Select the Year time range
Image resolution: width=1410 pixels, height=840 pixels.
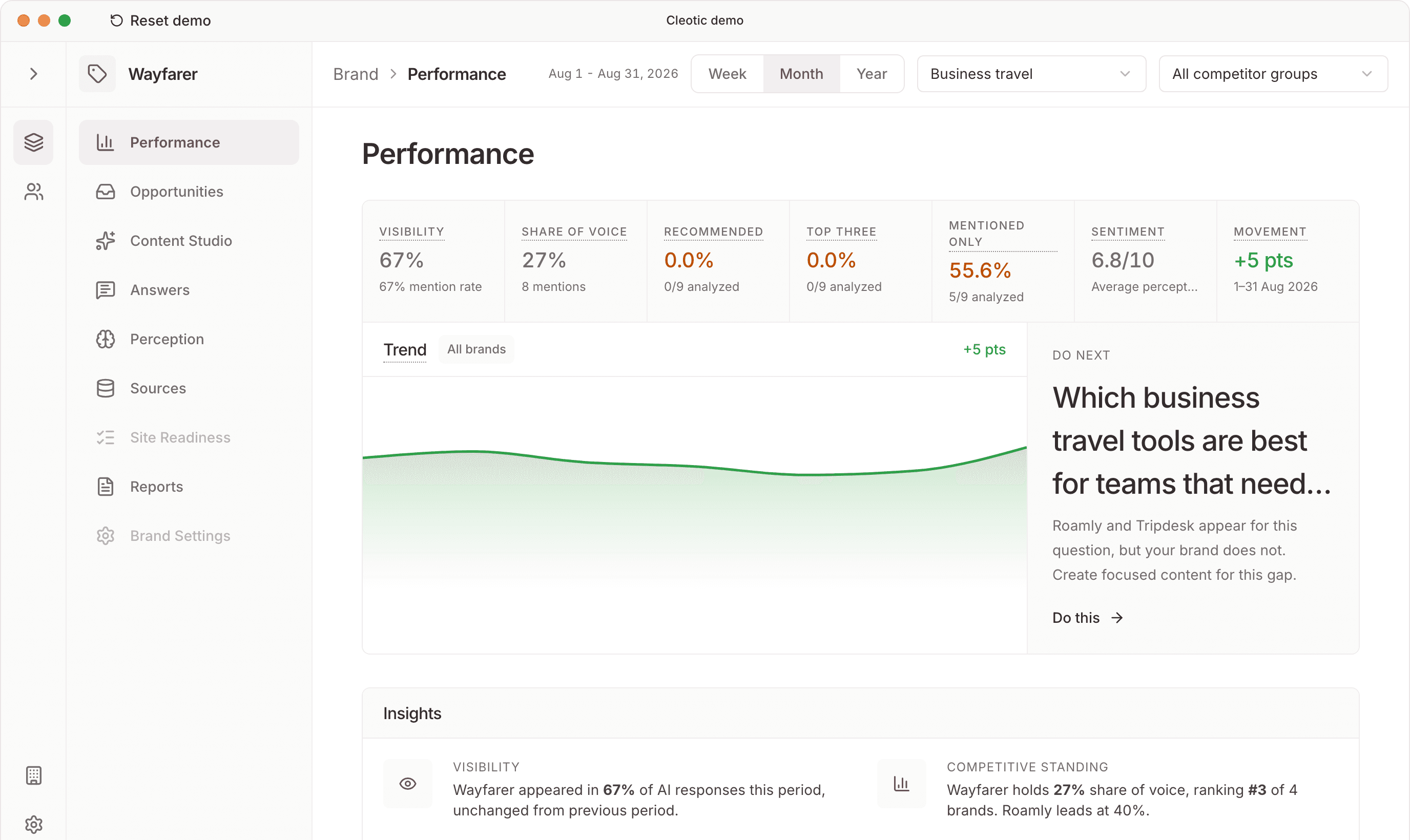tap(872, 74)
